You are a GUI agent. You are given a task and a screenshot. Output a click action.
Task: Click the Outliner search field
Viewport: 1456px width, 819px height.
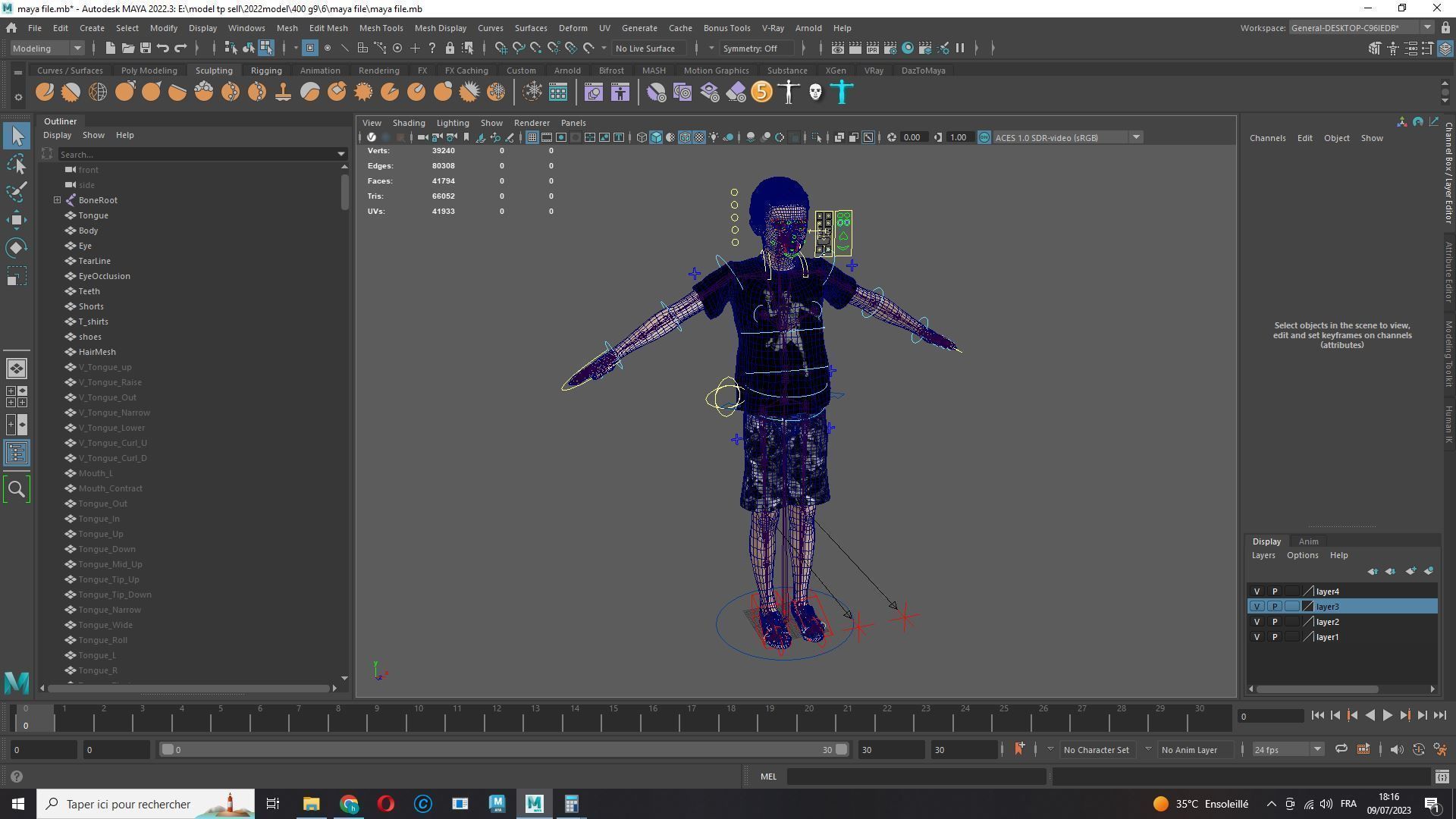[197, 155]
